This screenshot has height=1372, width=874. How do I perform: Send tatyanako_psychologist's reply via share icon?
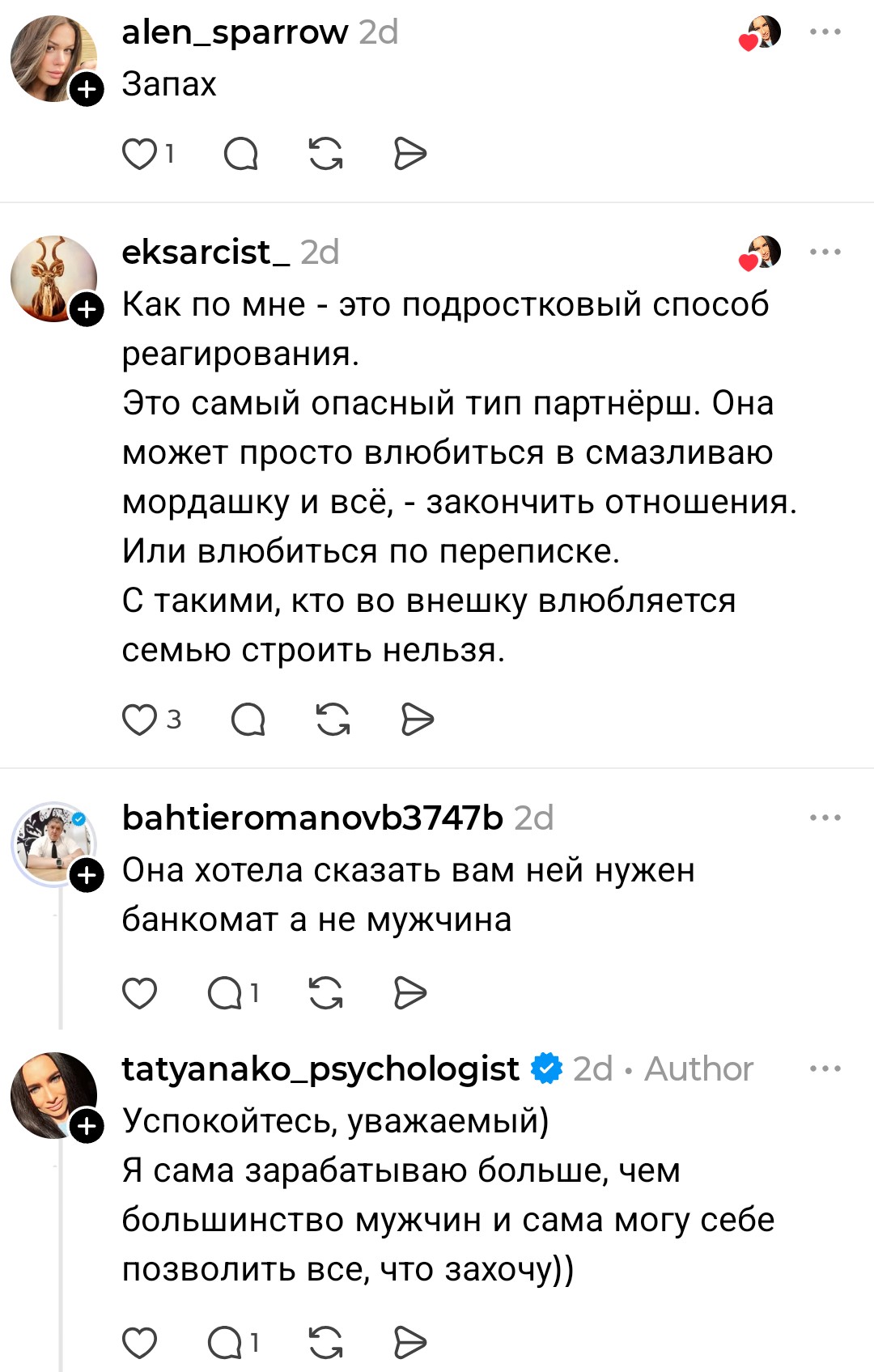click(409, 1344)
